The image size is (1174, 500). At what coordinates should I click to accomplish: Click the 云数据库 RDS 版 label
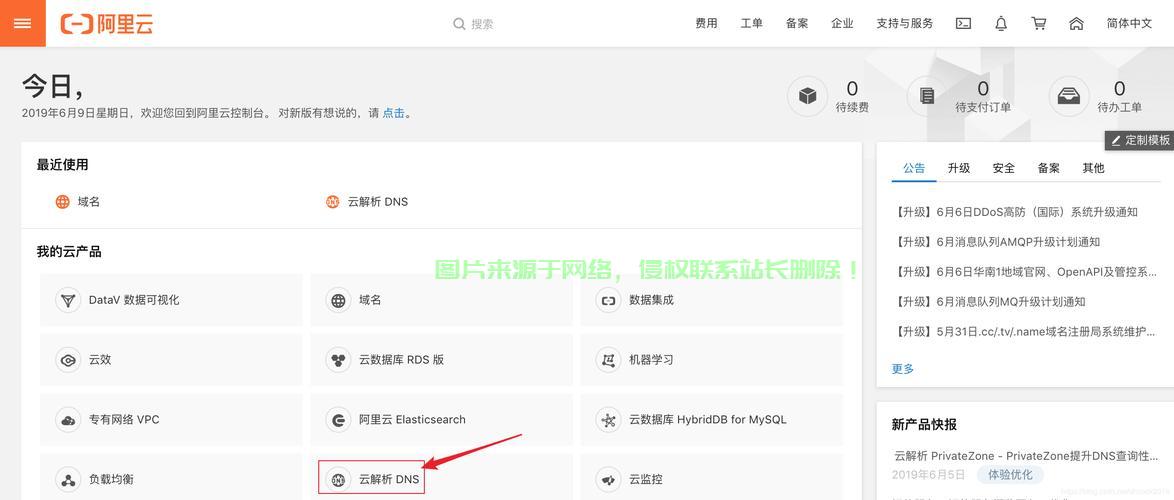(x=401, y=360)
